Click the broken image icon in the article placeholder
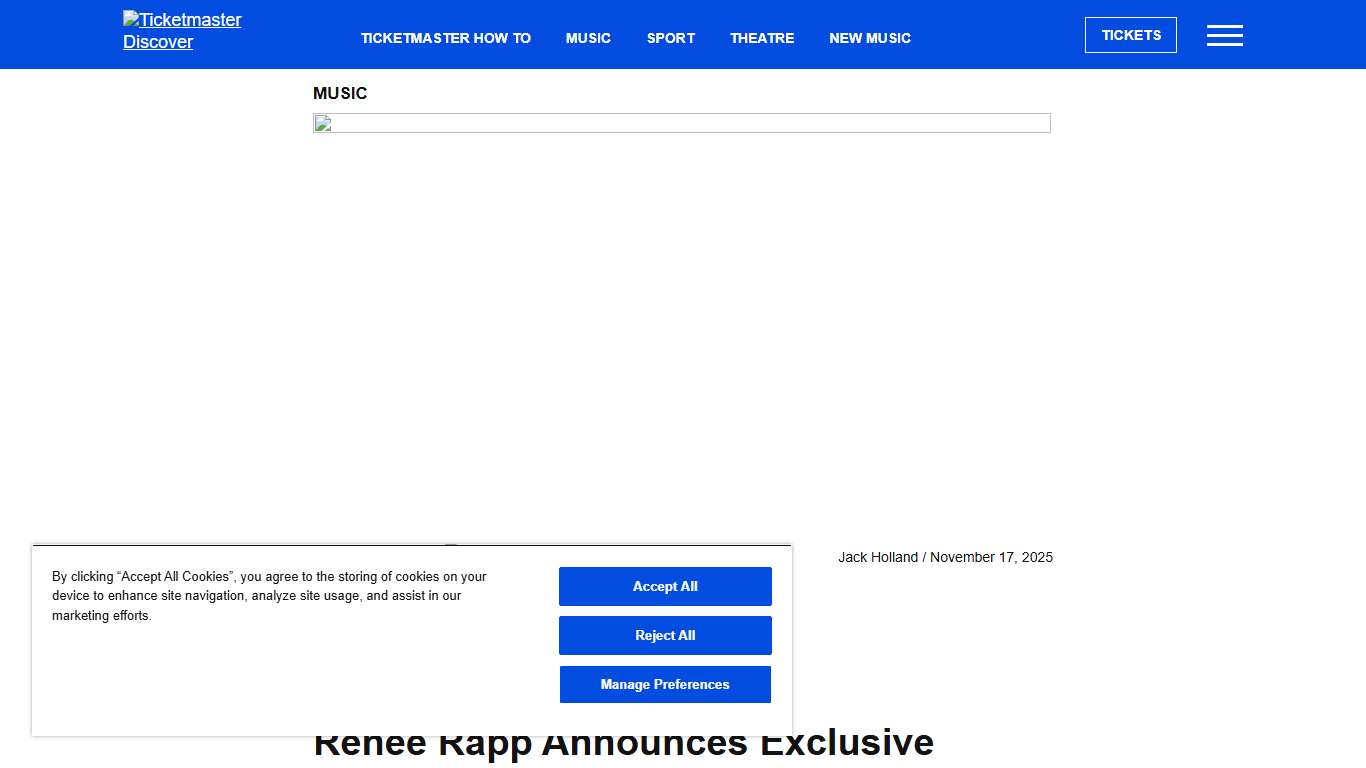 321,122
